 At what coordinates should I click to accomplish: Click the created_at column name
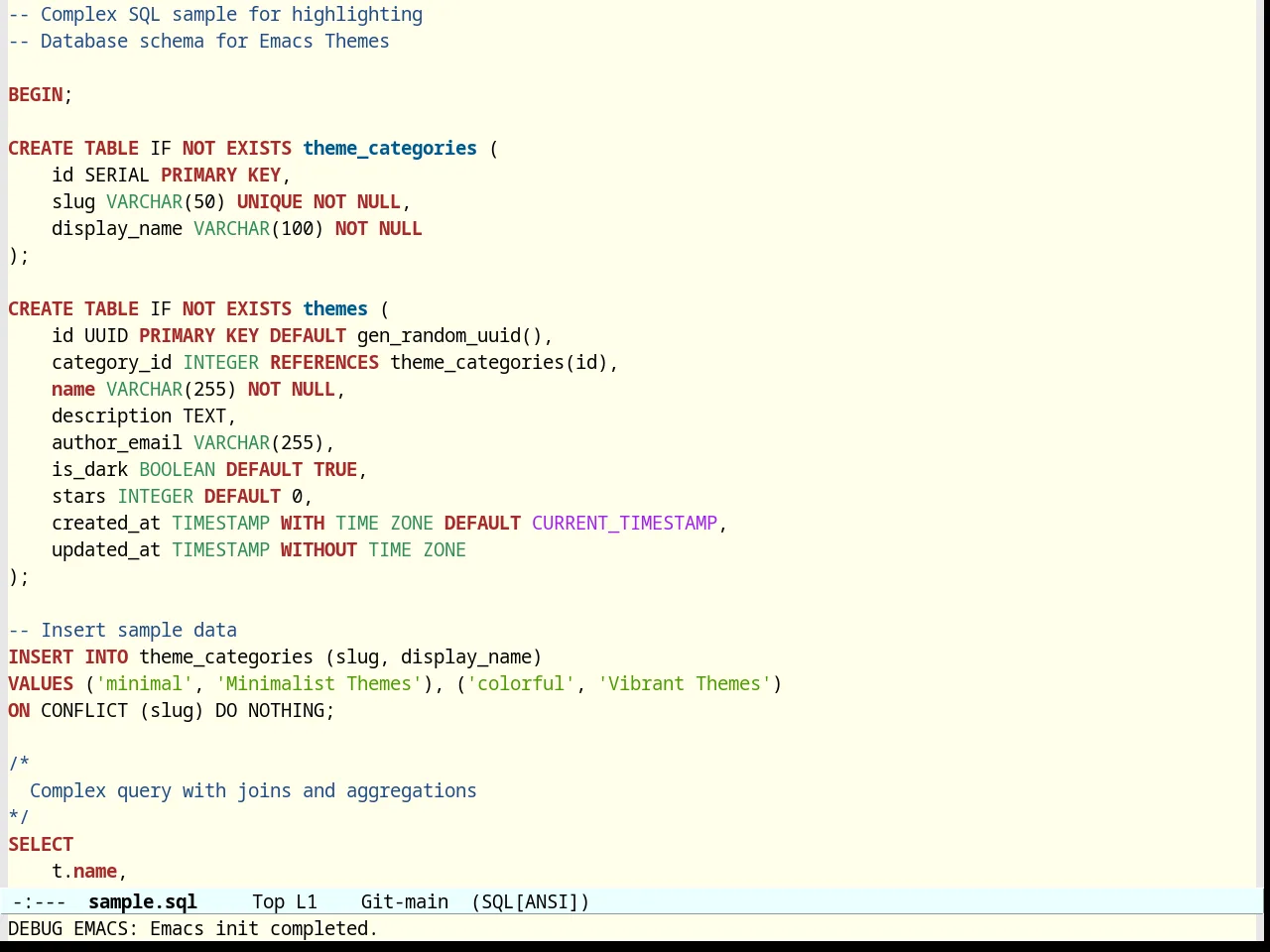click(x=106, y=523)
